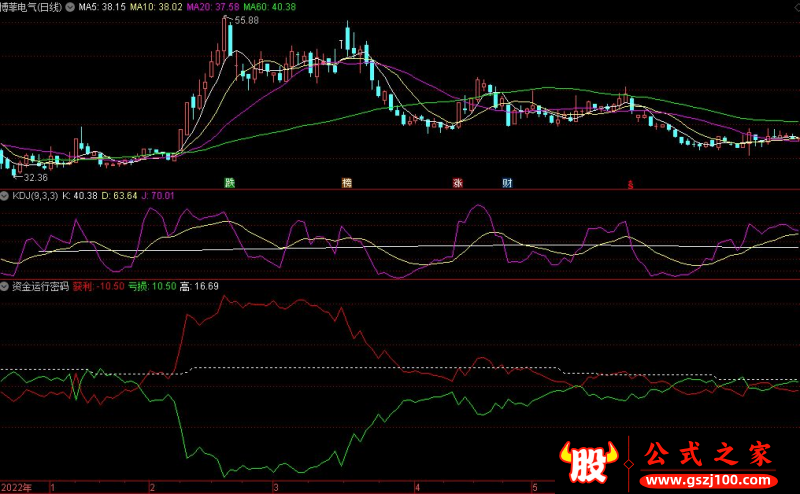Screen dimensions: 800x494
Task: Click the 博莘电气(日线) chart title
Action: (x=31, y=7)
